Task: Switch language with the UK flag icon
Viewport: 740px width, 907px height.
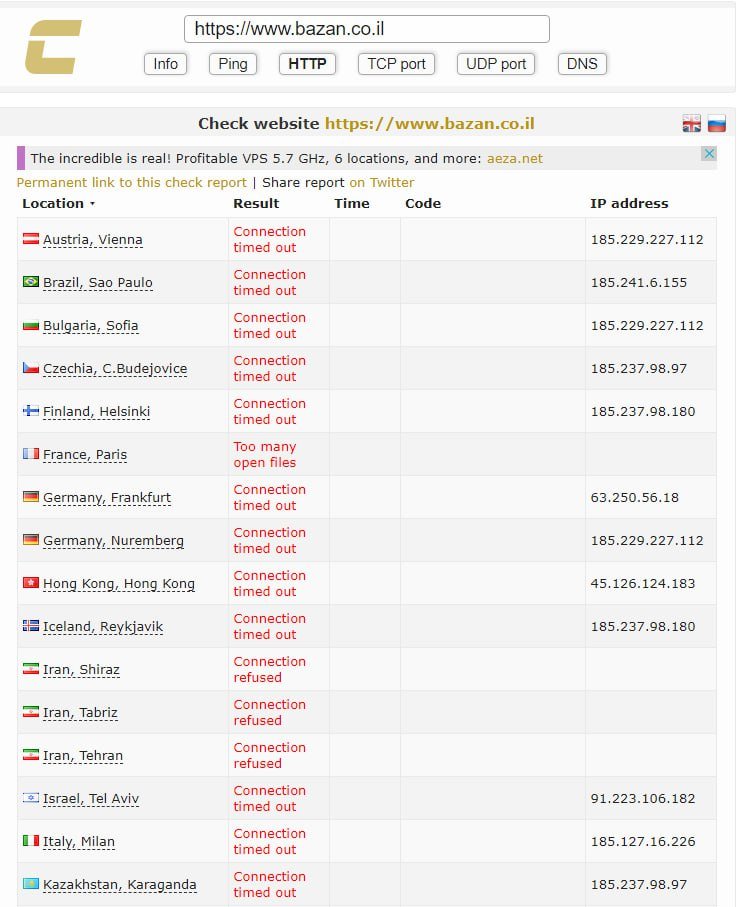Action: click(x=691, y=124)
